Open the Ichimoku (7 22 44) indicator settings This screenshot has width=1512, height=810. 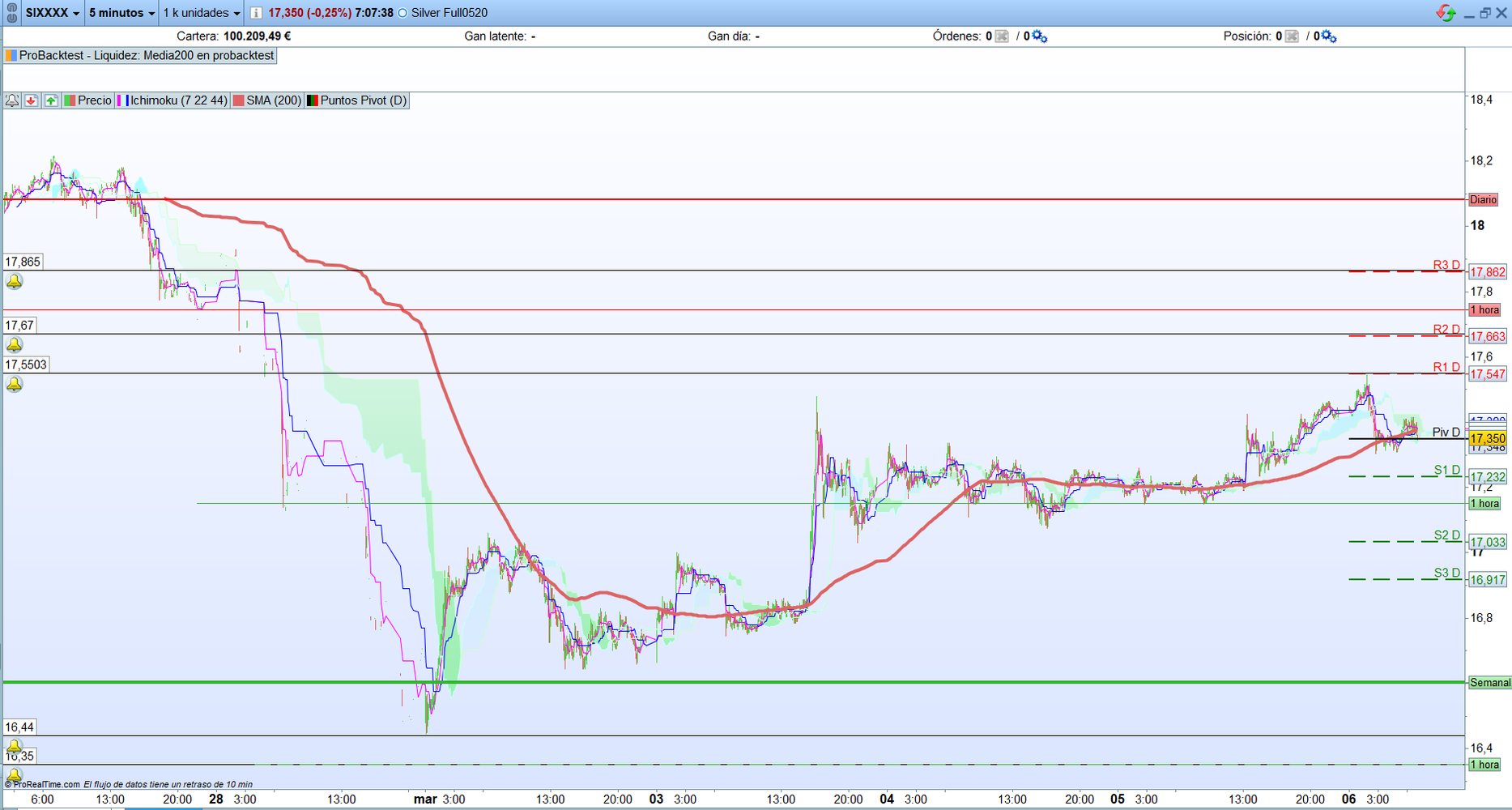click(x=172, y=100)
